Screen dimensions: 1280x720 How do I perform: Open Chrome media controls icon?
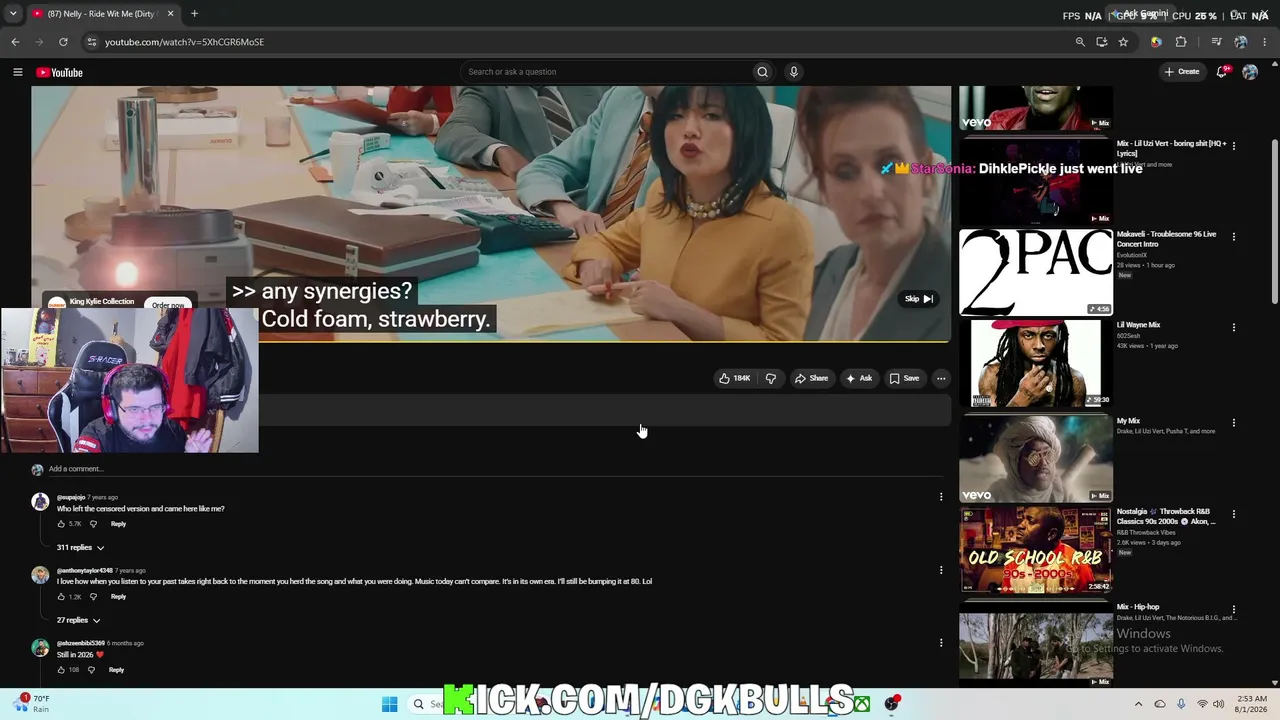[1216, 42]
